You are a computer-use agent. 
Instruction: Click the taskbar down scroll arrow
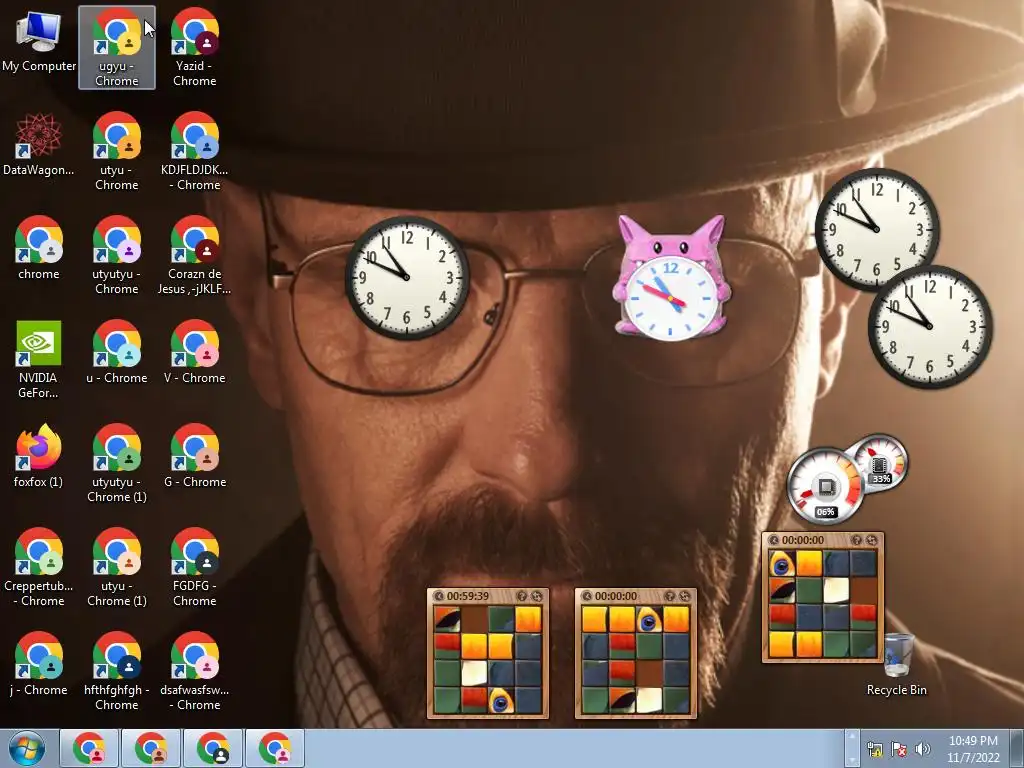[x=851, y=758]
